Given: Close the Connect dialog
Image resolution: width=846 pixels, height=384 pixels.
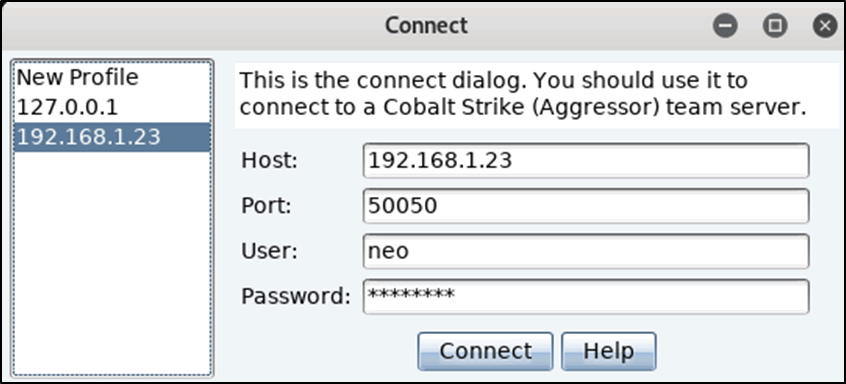Looking at the screenshot, I should pyautogui.click(x=824, y=25).
